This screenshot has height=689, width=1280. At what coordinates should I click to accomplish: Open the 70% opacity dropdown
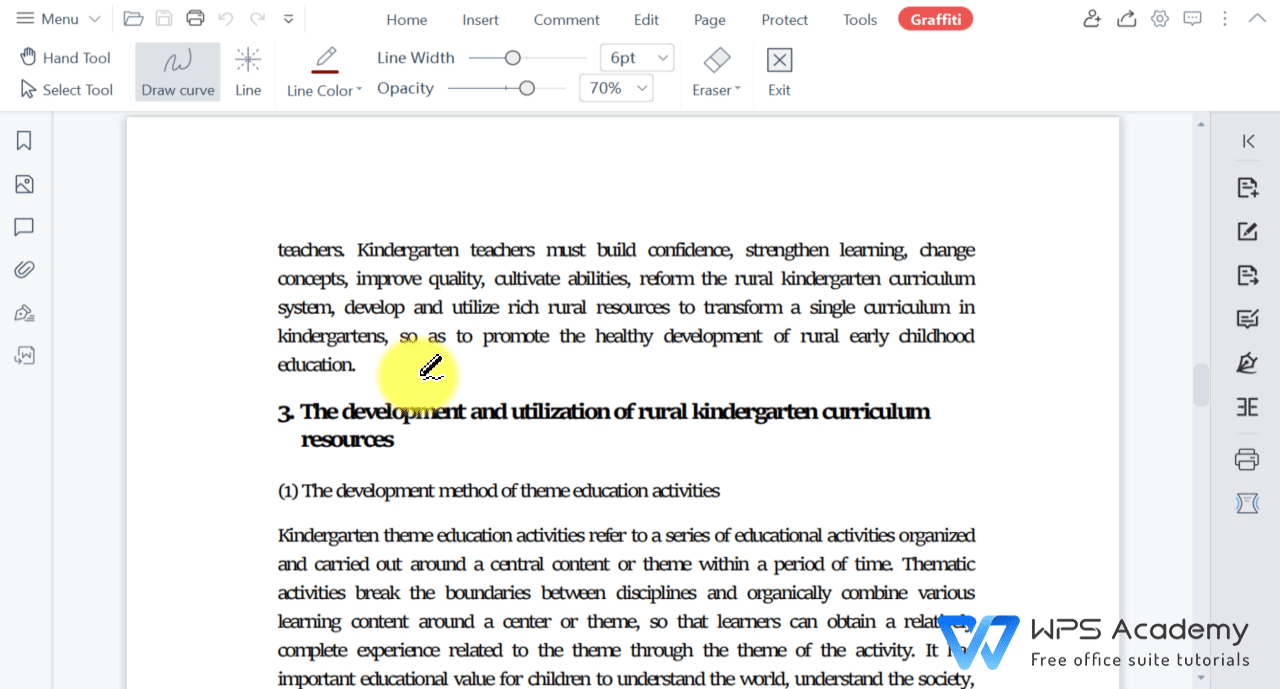click(x=615, y=88)
